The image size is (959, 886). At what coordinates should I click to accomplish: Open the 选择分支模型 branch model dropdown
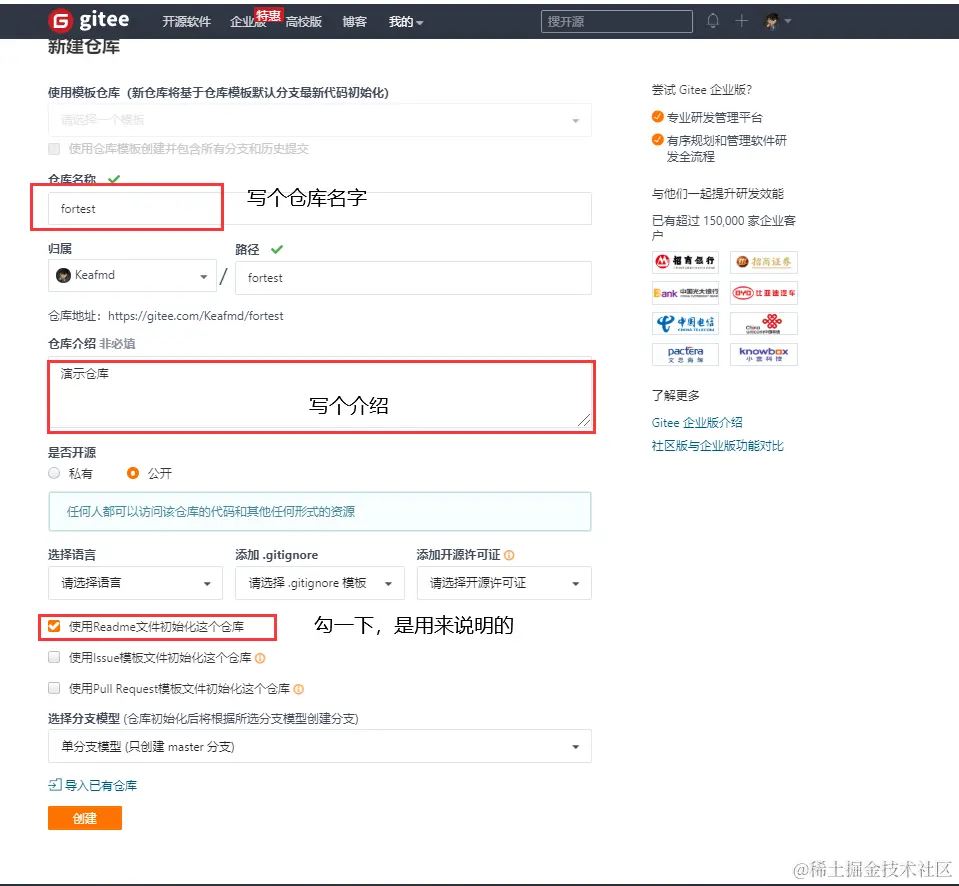coord(320,746)
